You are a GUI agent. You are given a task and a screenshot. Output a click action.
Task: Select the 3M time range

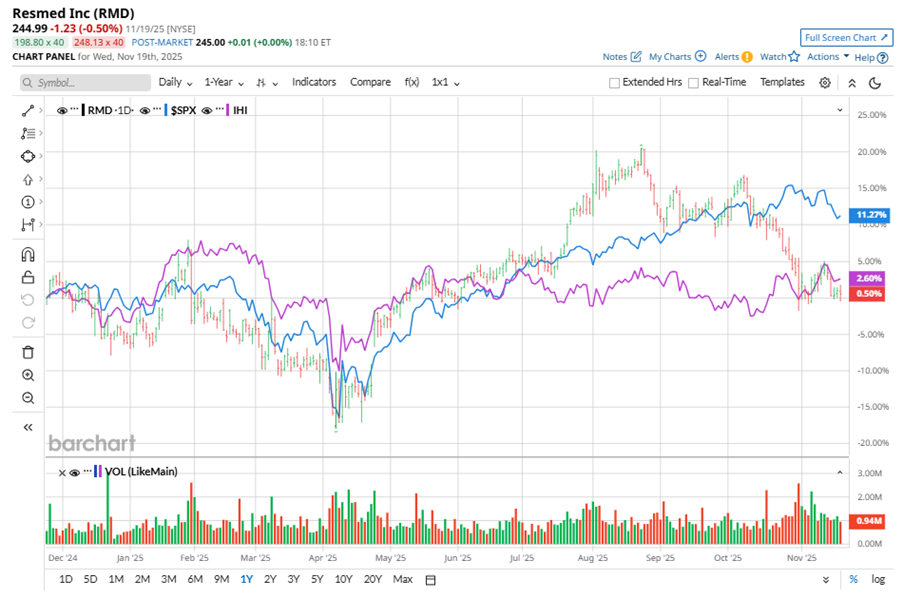point(168,579)
